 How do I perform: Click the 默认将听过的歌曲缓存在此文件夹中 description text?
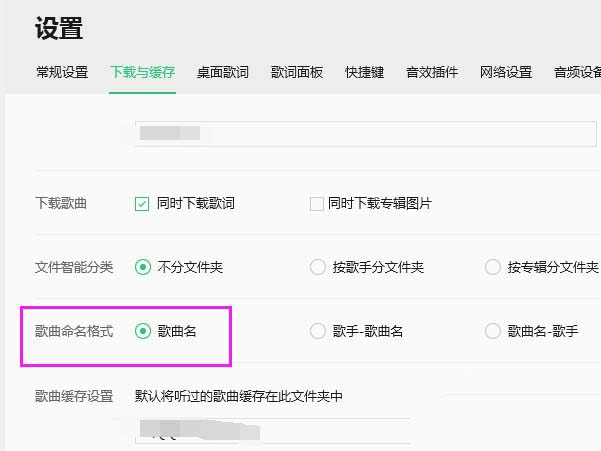tap(239, 396)
